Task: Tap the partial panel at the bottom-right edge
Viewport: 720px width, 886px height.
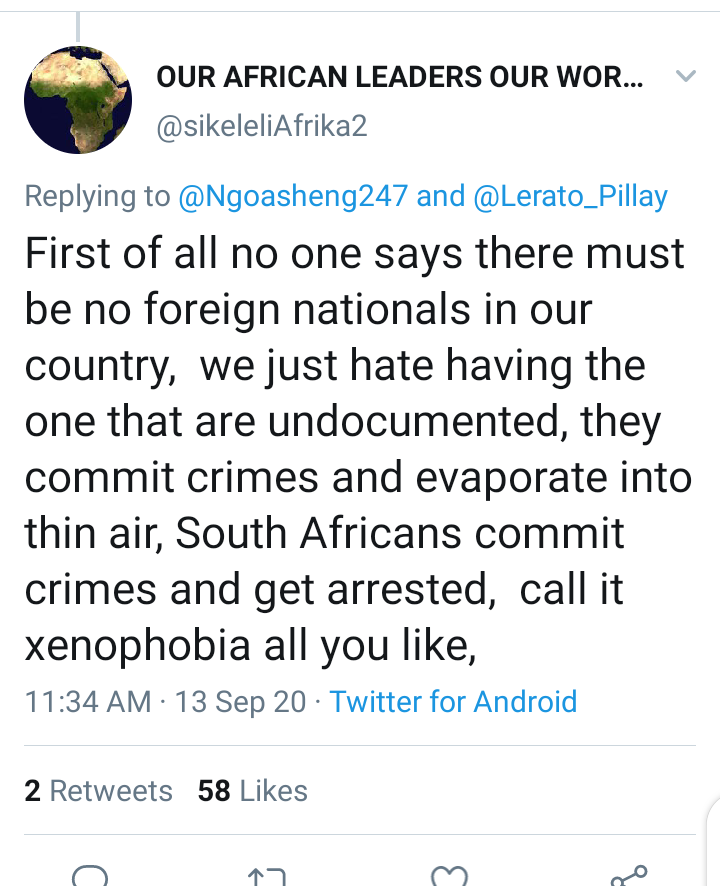Action: tap(713, 842)
